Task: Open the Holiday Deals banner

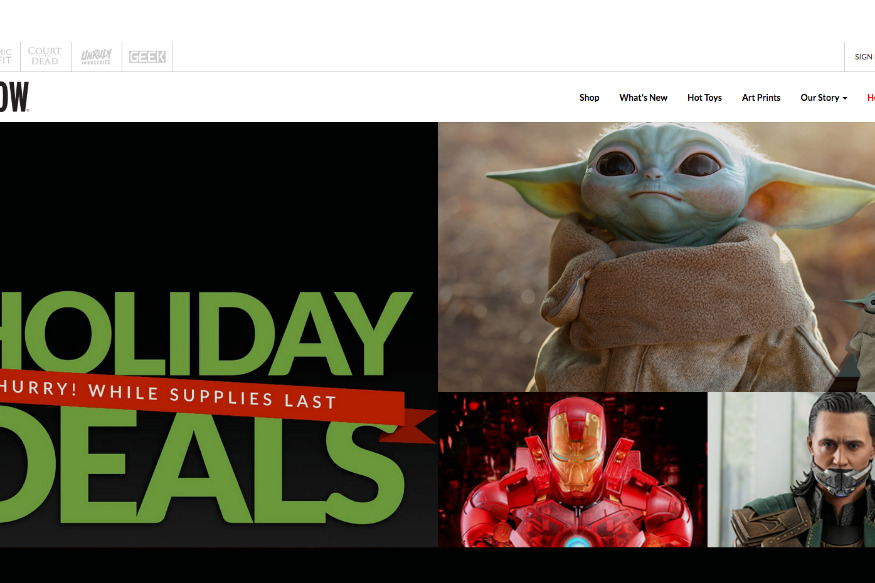Action: click(x=219, y=335)
